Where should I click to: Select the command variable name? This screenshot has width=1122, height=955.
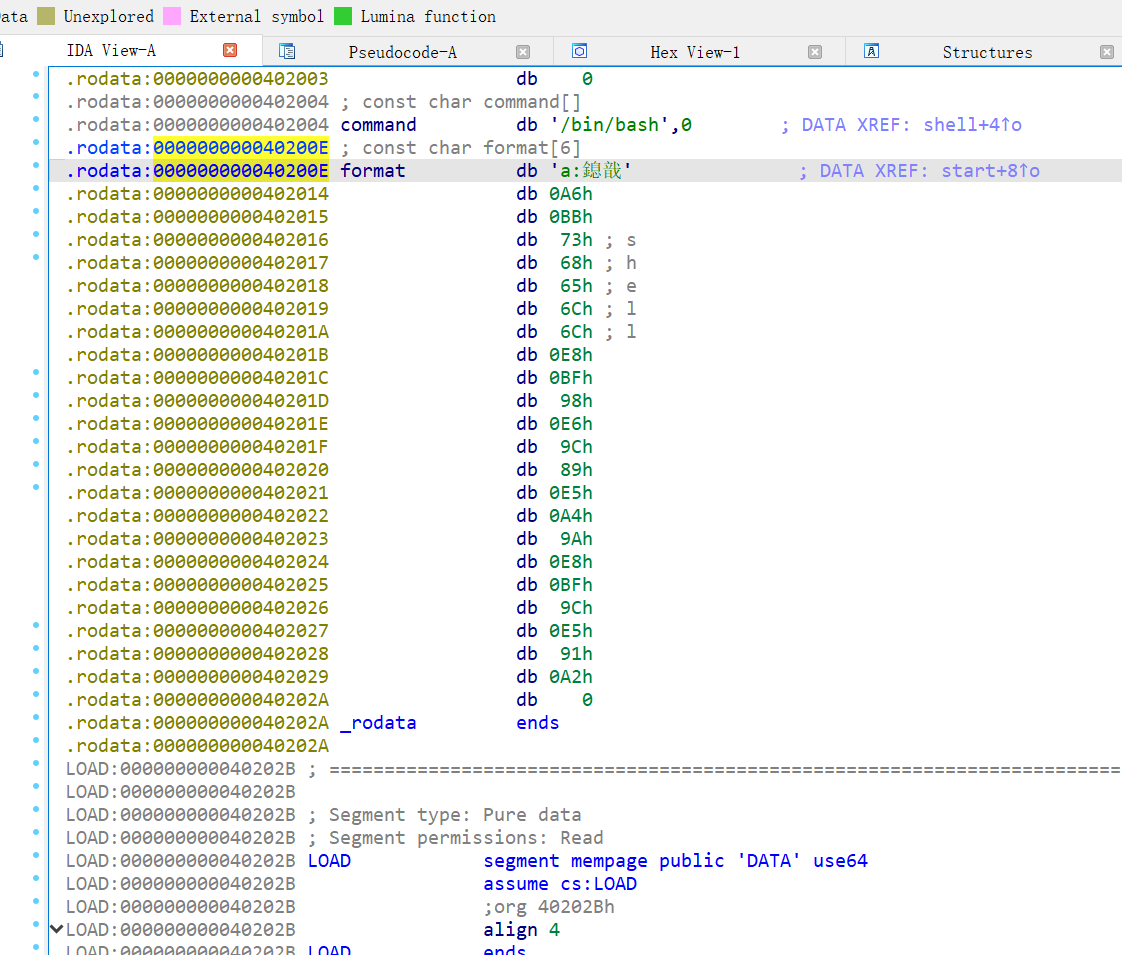[379, 125]
